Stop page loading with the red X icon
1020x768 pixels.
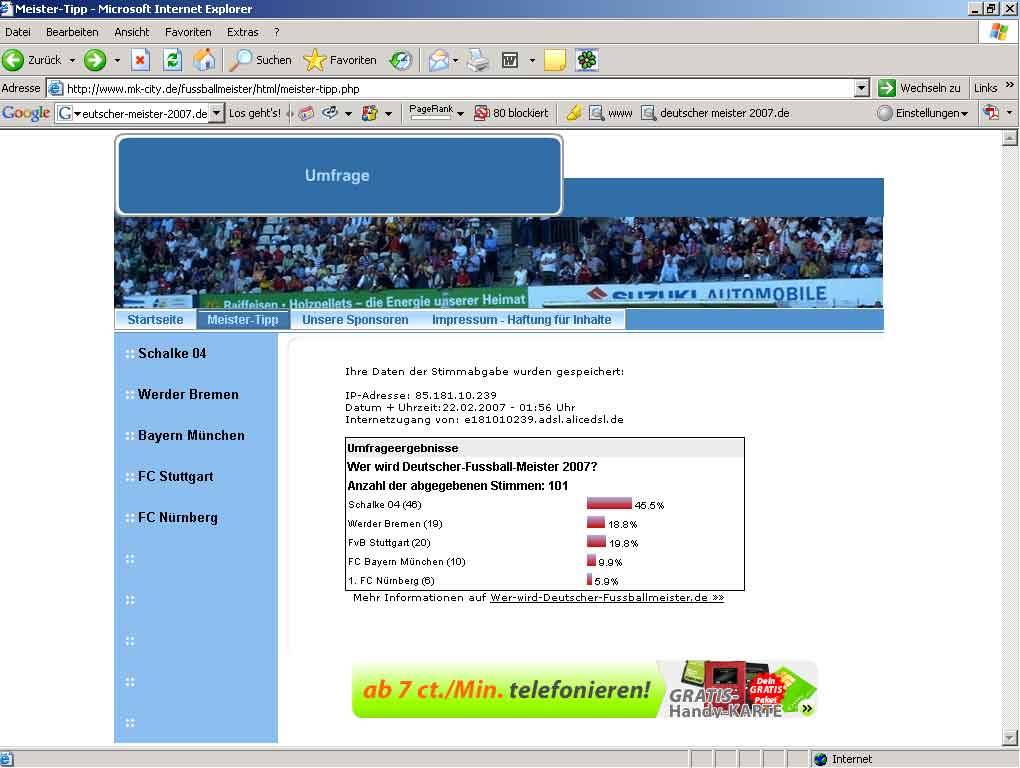point(140,60)
